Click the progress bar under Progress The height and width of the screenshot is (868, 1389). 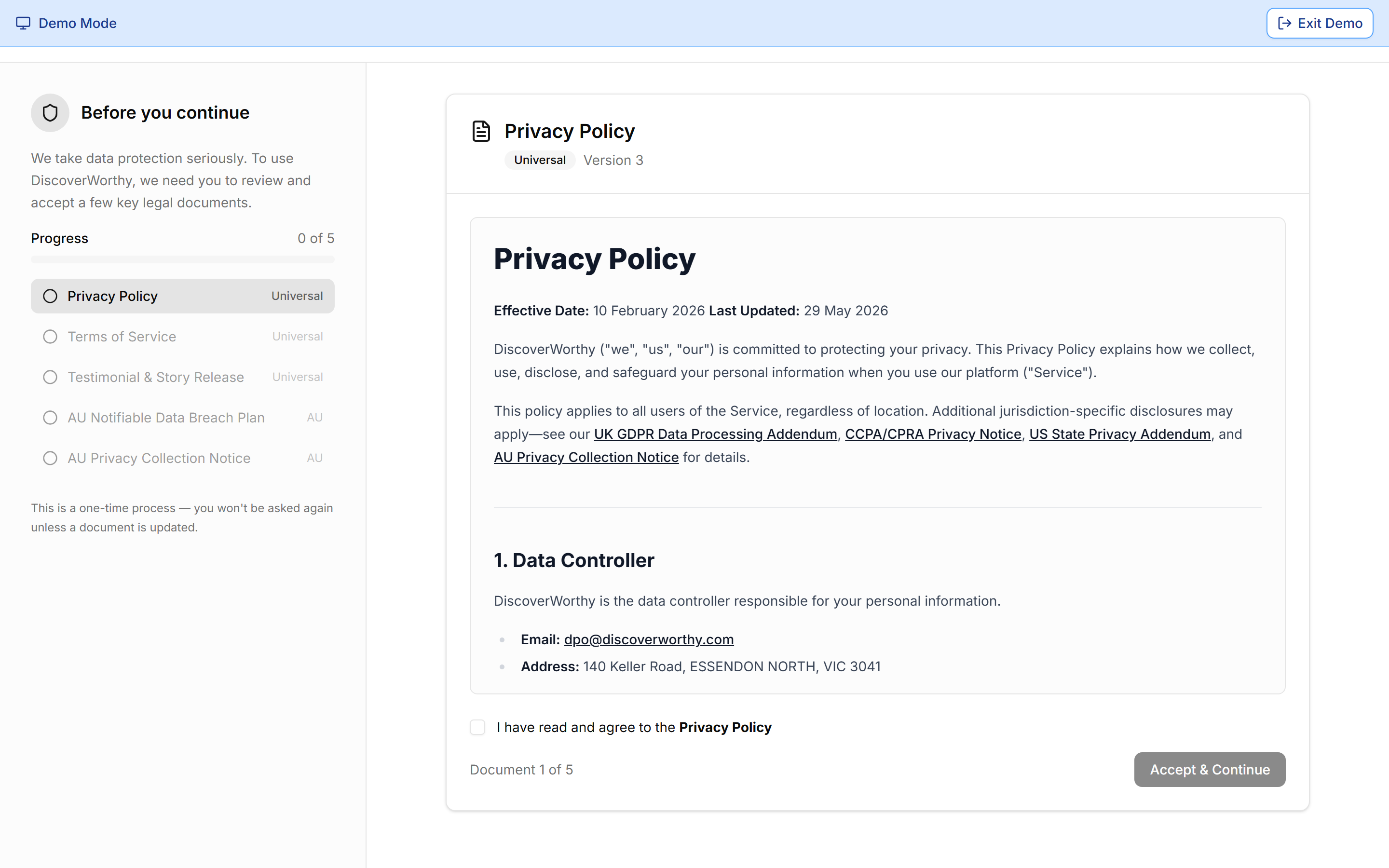[182, 259]
